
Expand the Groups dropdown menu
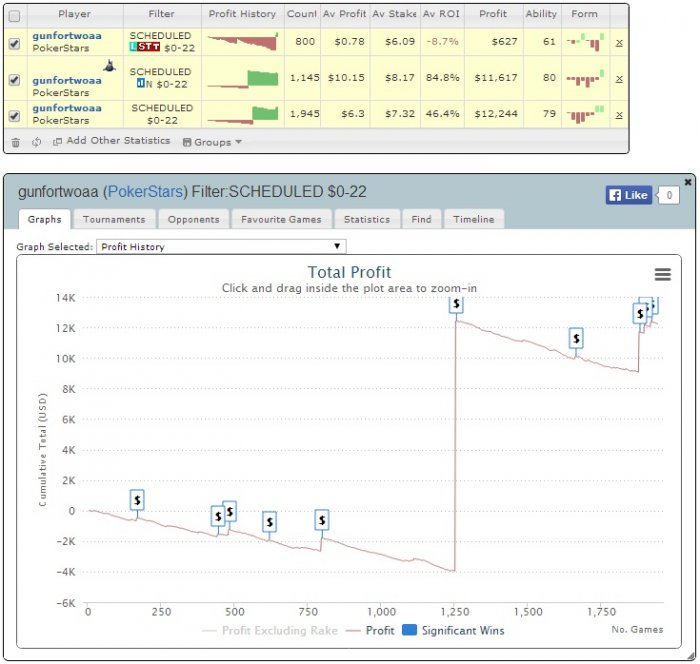pos(212,142)
